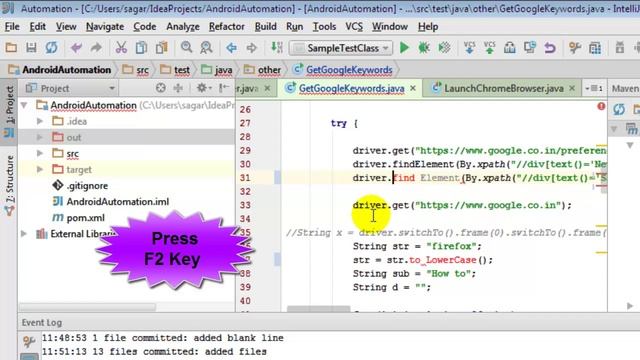Click the red error indicator in editor
The width and height of the screenshot is (640, 360).
tap(601, 106)
